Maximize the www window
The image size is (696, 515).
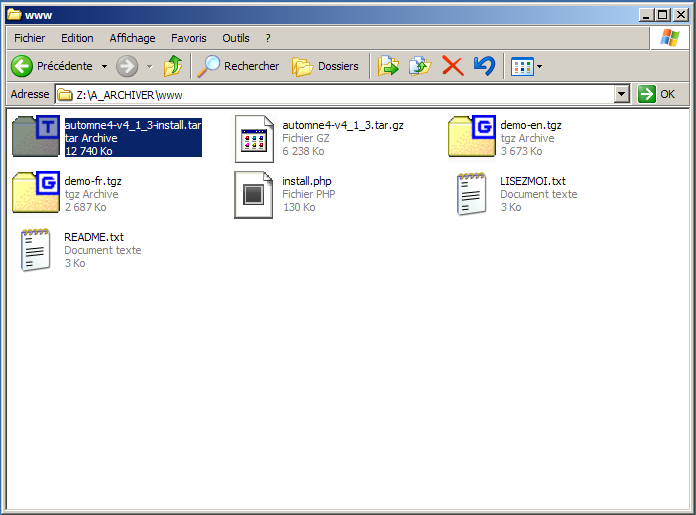663,15
